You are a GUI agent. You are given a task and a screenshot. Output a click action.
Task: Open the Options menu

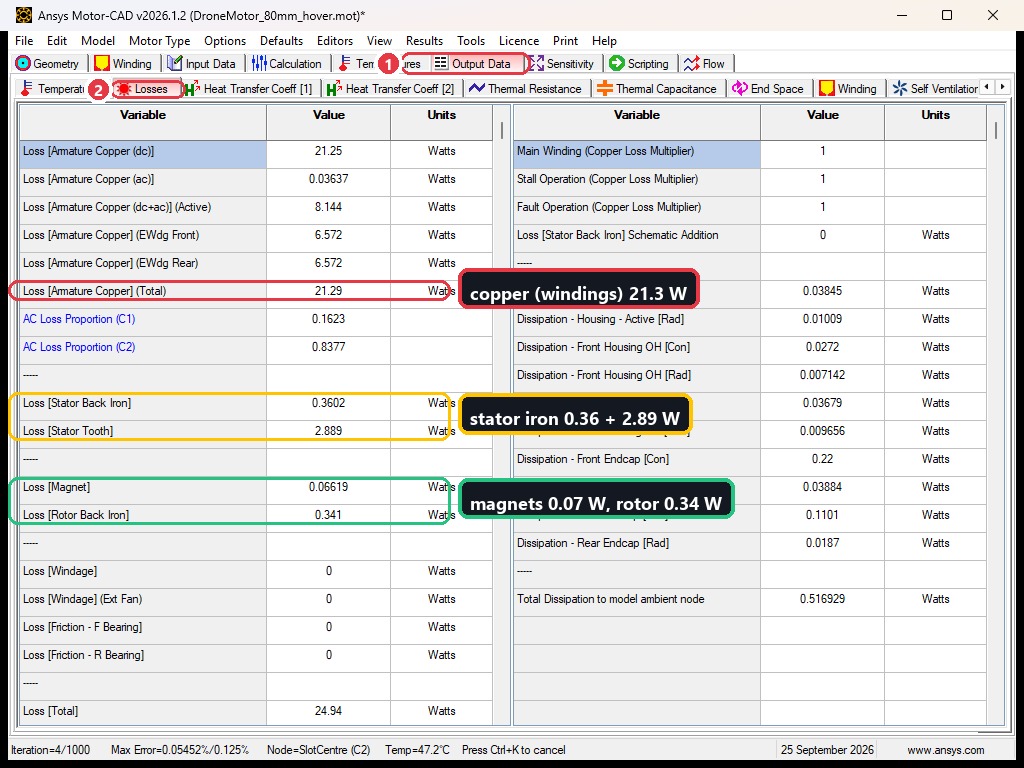225,40
